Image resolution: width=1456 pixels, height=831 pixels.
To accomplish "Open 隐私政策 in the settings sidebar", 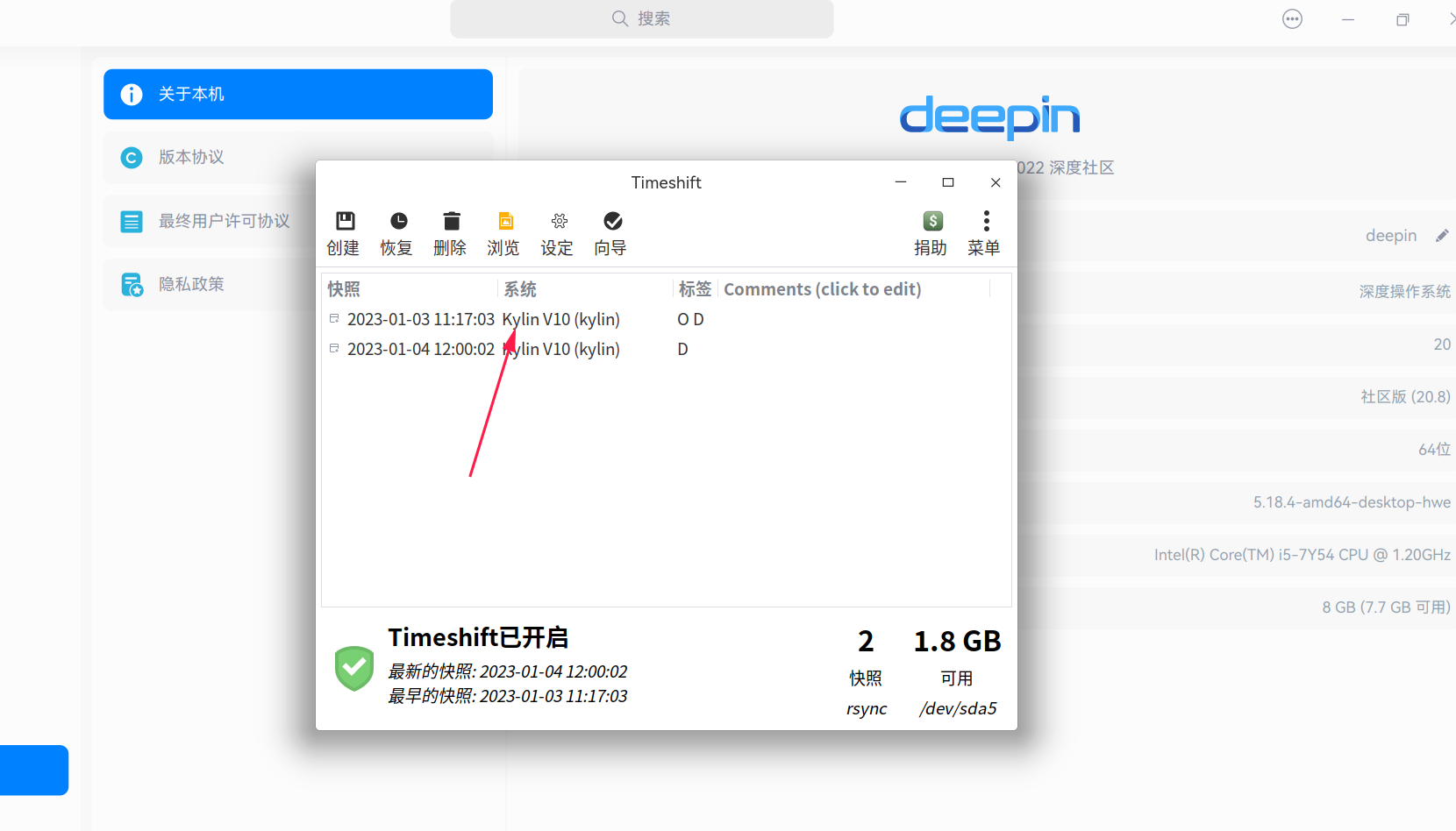I will (x=298, y=284).
